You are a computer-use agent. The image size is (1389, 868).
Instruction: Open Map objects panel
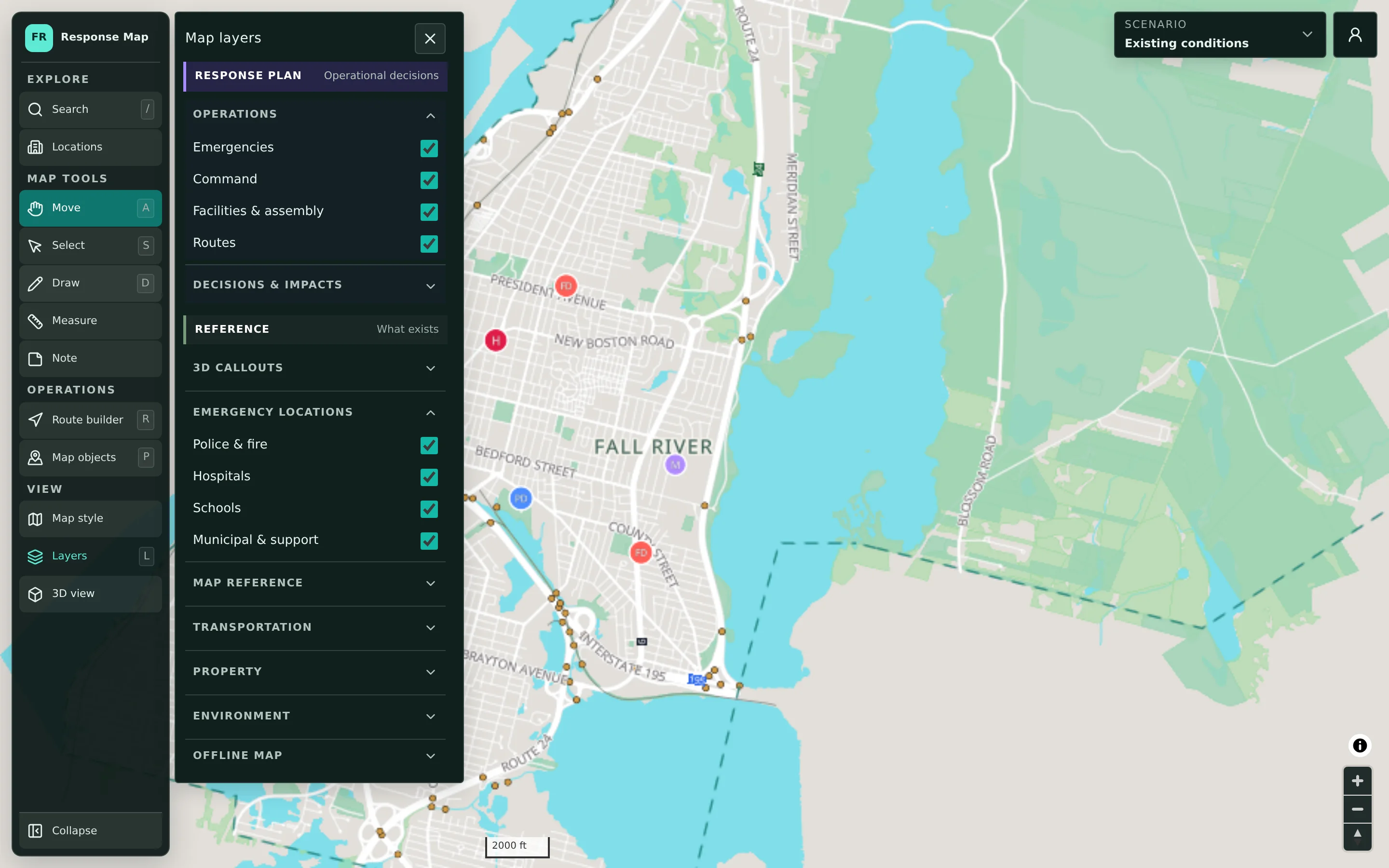pyautogui.click(x=91, y=458)
